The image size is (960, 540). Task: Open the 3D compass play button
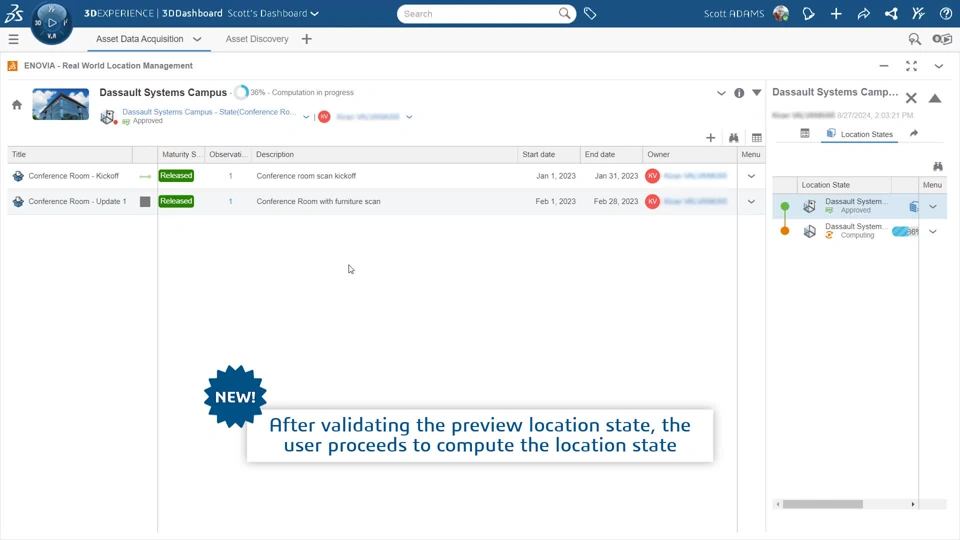(x=51, y=23)
